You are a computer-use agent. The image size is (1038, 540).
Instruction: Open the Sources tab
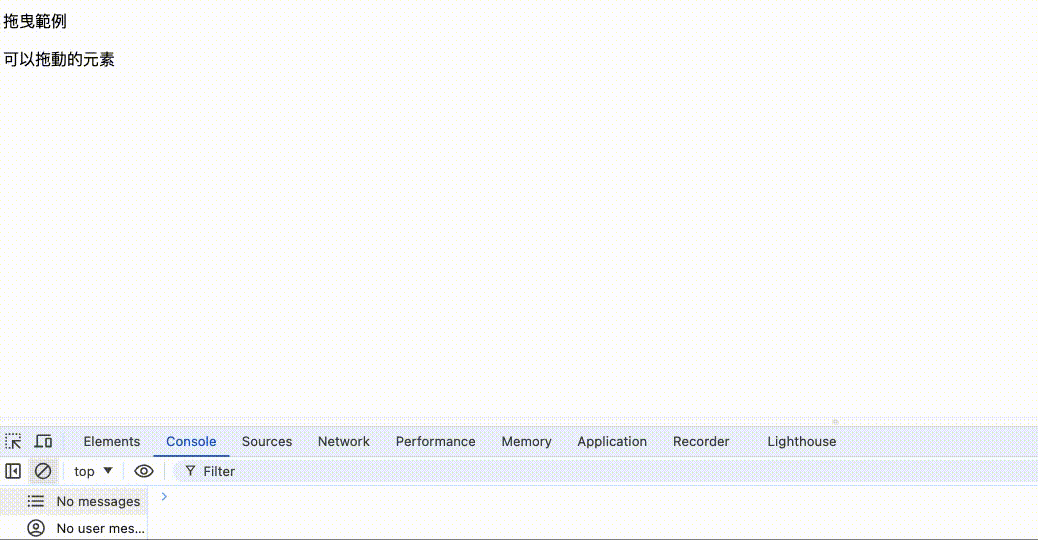pyautogui.click(x=267, y=441)
